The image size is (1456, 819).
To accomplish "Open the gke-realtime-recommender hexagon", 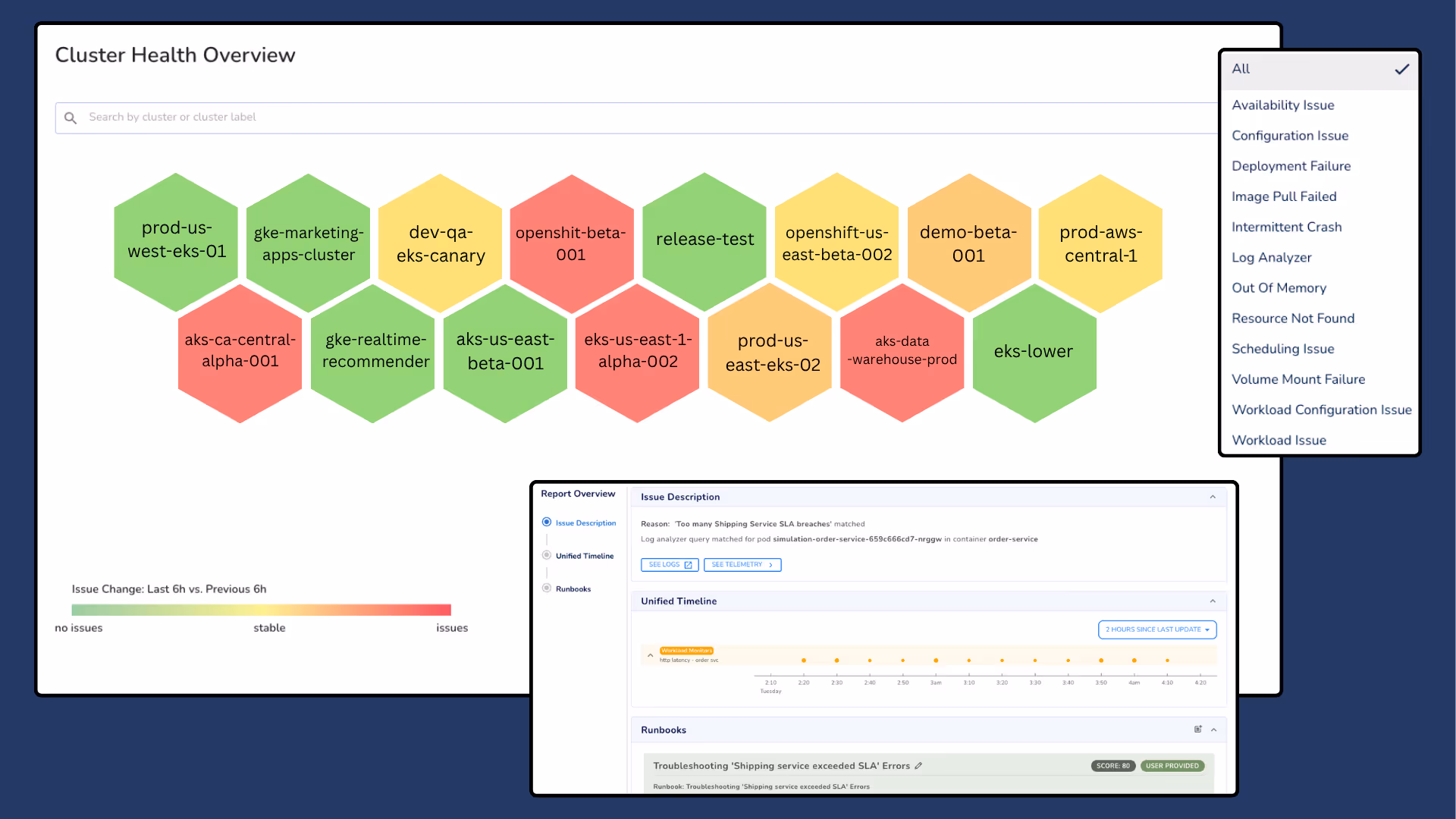I will 373,353.
